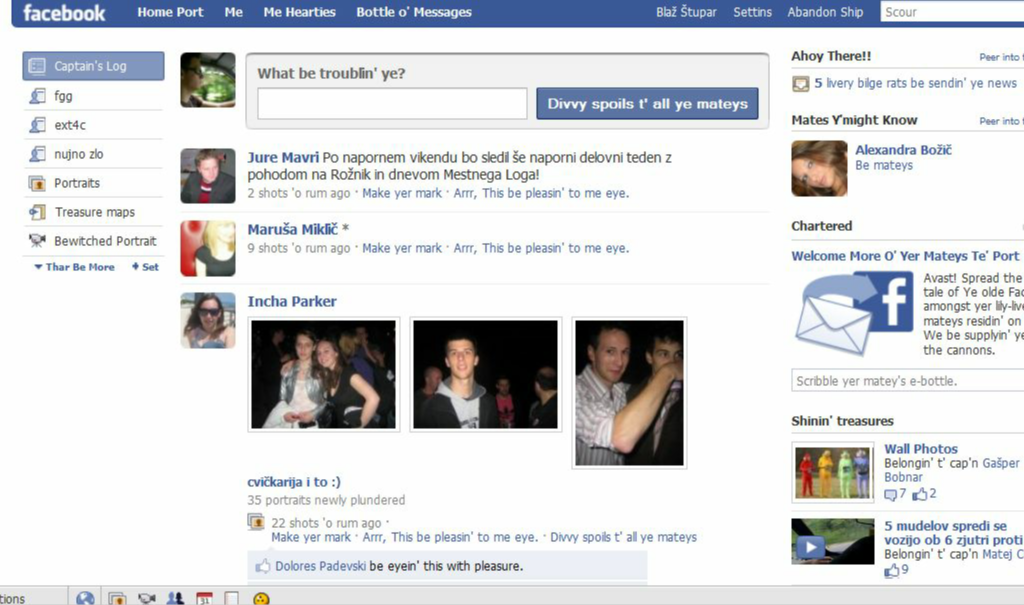This screenshot has height=605, width=1024.
Task: Open Blaž Štupar profile in the top bar
Action: click(x=686, y=12)
